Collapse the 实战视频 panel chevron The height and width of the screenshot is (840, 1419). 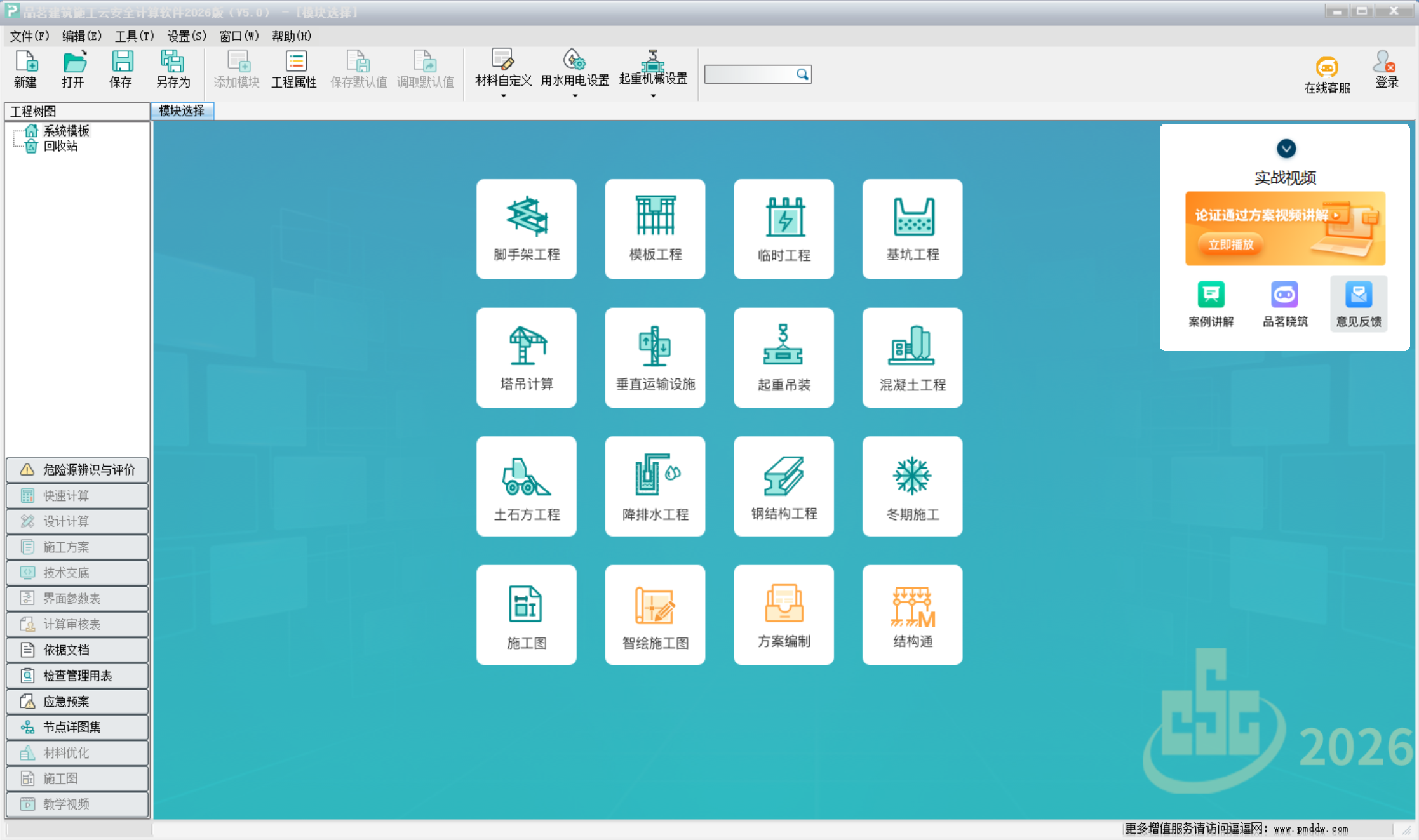click(x=1286, y=149)
